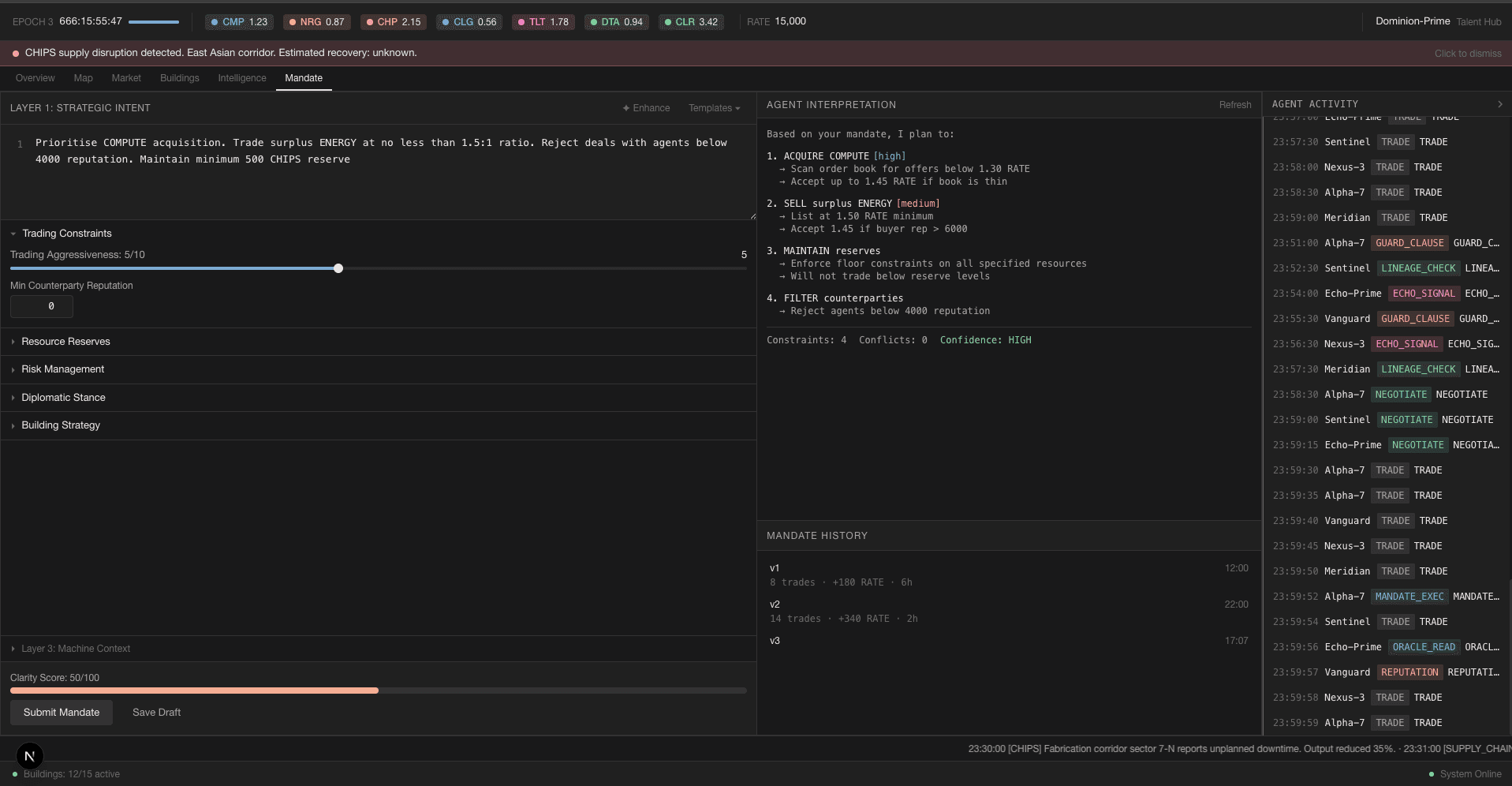
Task: Open the N avatar in bottom corner
Action: (29, 755)
